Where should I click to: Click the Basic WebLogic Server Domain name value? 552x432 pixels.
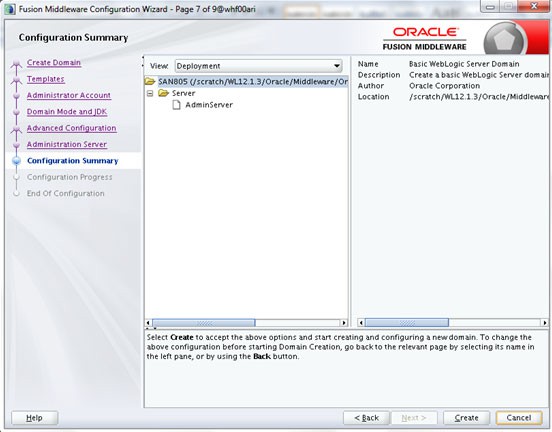tap(464, 64)
